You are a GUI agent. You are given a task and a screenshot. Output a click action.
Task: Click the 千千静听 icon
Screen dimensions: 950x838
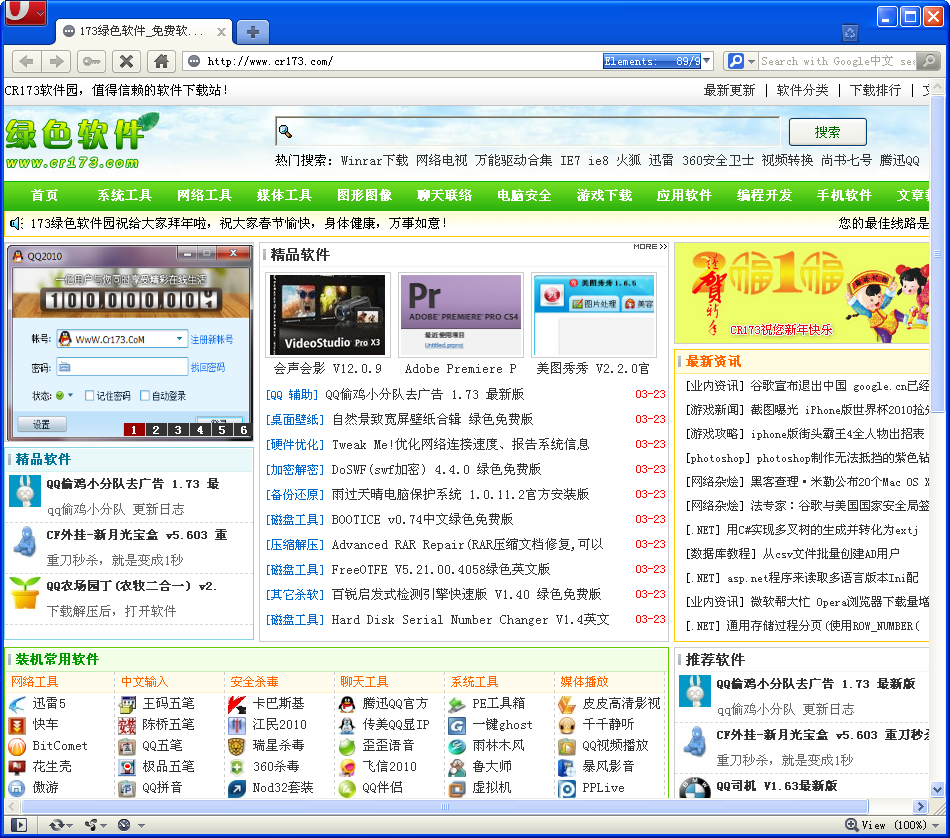pyautogui.click(x=567, y=725)
